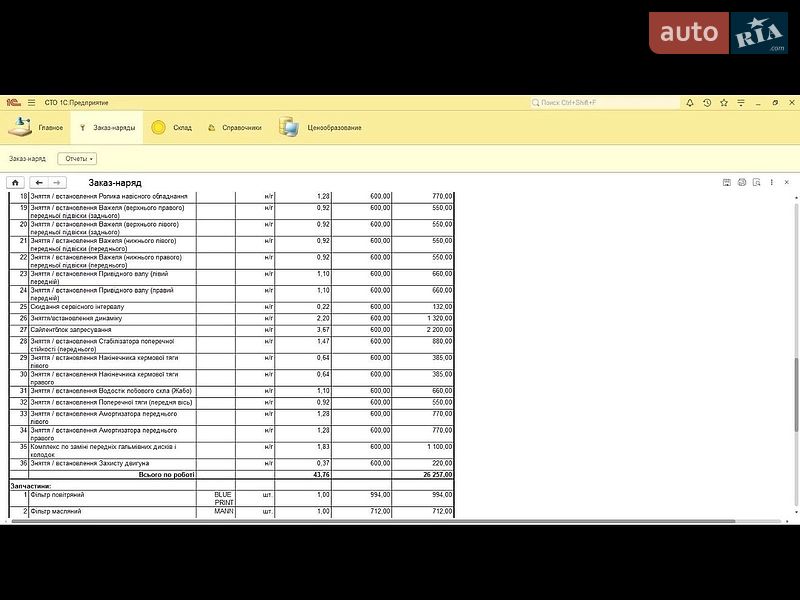
Task: Click the Заказ-наряд command link
Action: (x=27, y=159)
